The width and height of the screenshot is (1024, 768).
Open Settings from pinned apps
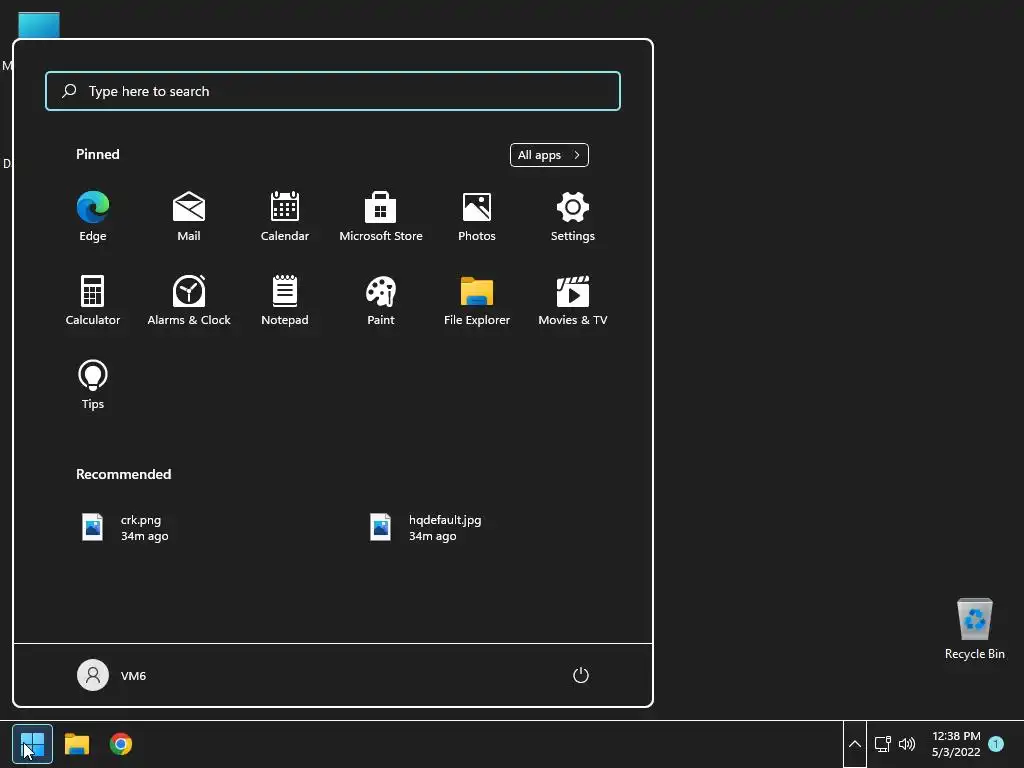[573, 217]
